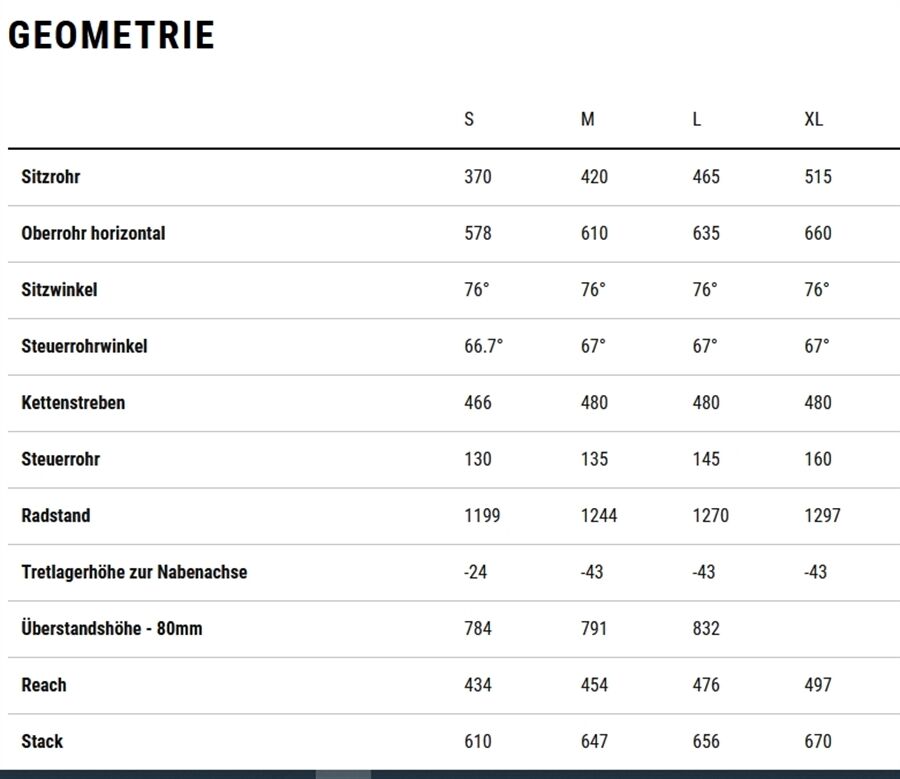
Task: Click the Sitzwinkel row label
Action: (59, 289)
